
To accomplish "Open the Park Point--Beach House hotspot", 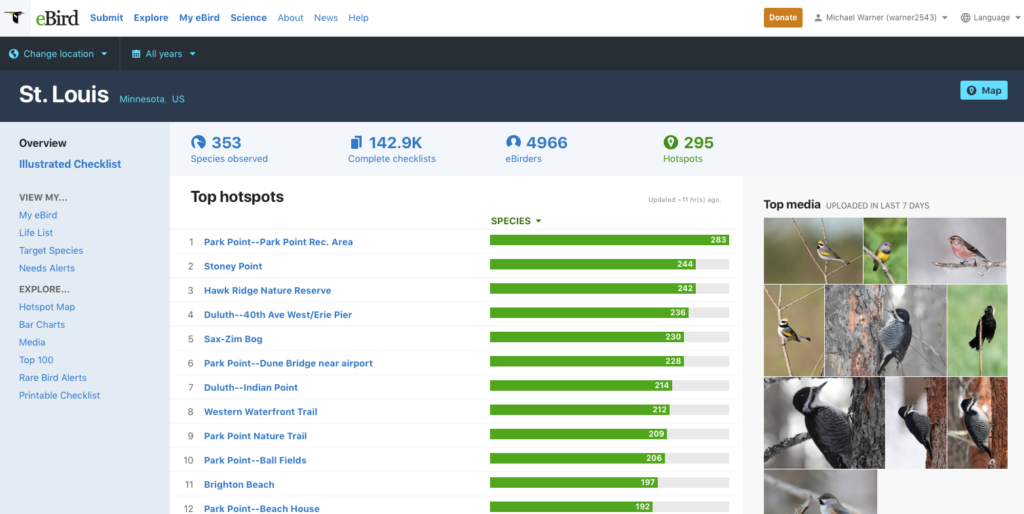I will pyautogui.click(x=262, y=508).
